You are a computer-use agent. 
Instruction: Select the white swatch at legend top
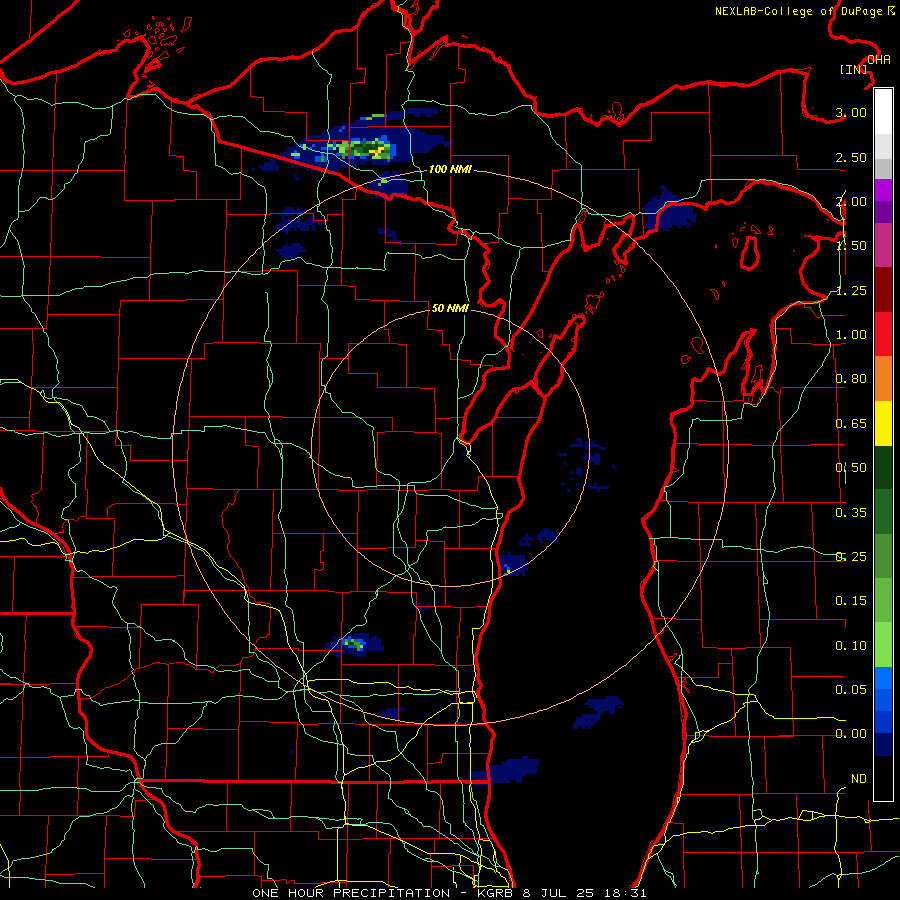[883, 112]
